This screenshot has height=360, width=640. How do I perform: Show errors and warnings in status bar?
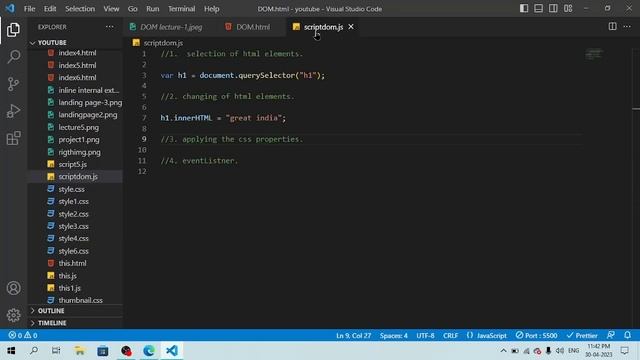23,335
